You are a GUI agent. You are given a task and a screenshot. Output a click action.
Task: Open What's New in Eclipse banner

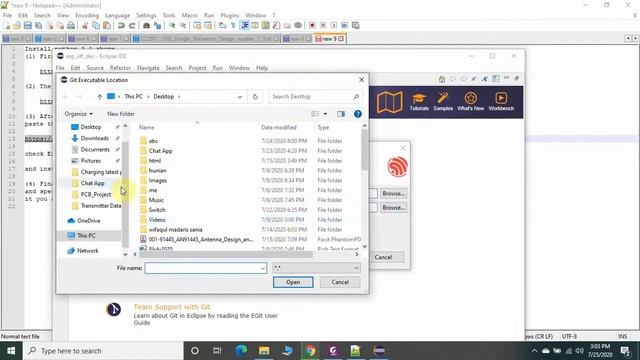[x=470, y=102]
